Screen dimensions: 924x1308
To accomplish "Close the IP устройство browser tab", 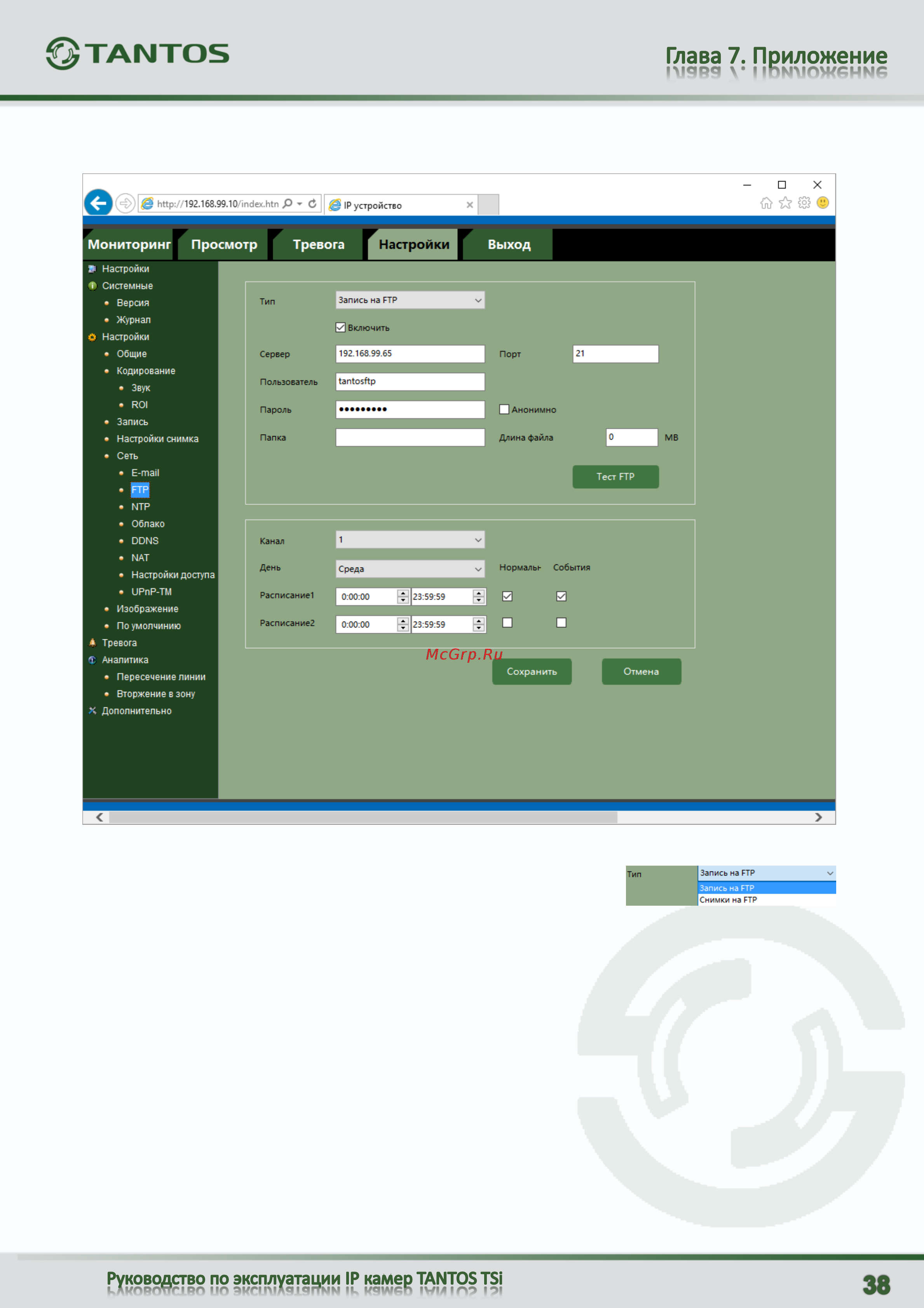I will (x=470, y=205).
